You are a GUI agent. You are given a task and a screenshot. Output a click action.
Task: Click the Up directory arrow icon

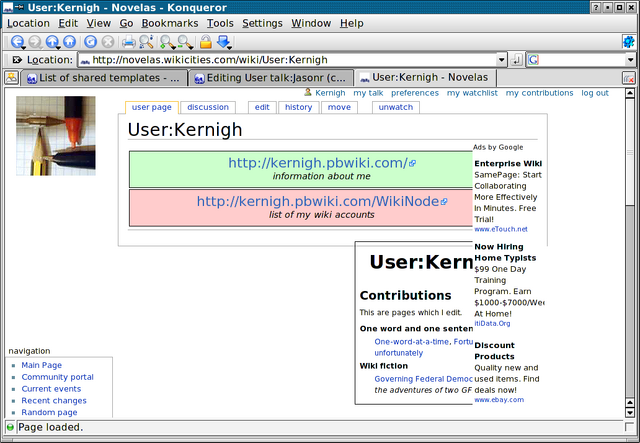[x=52, y=41]
